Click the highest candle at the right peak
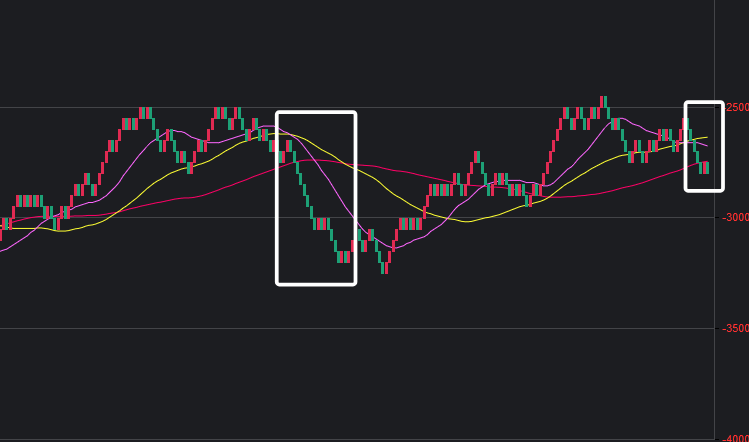This screenshot has width=749, height=442. [x=603, y=102]
